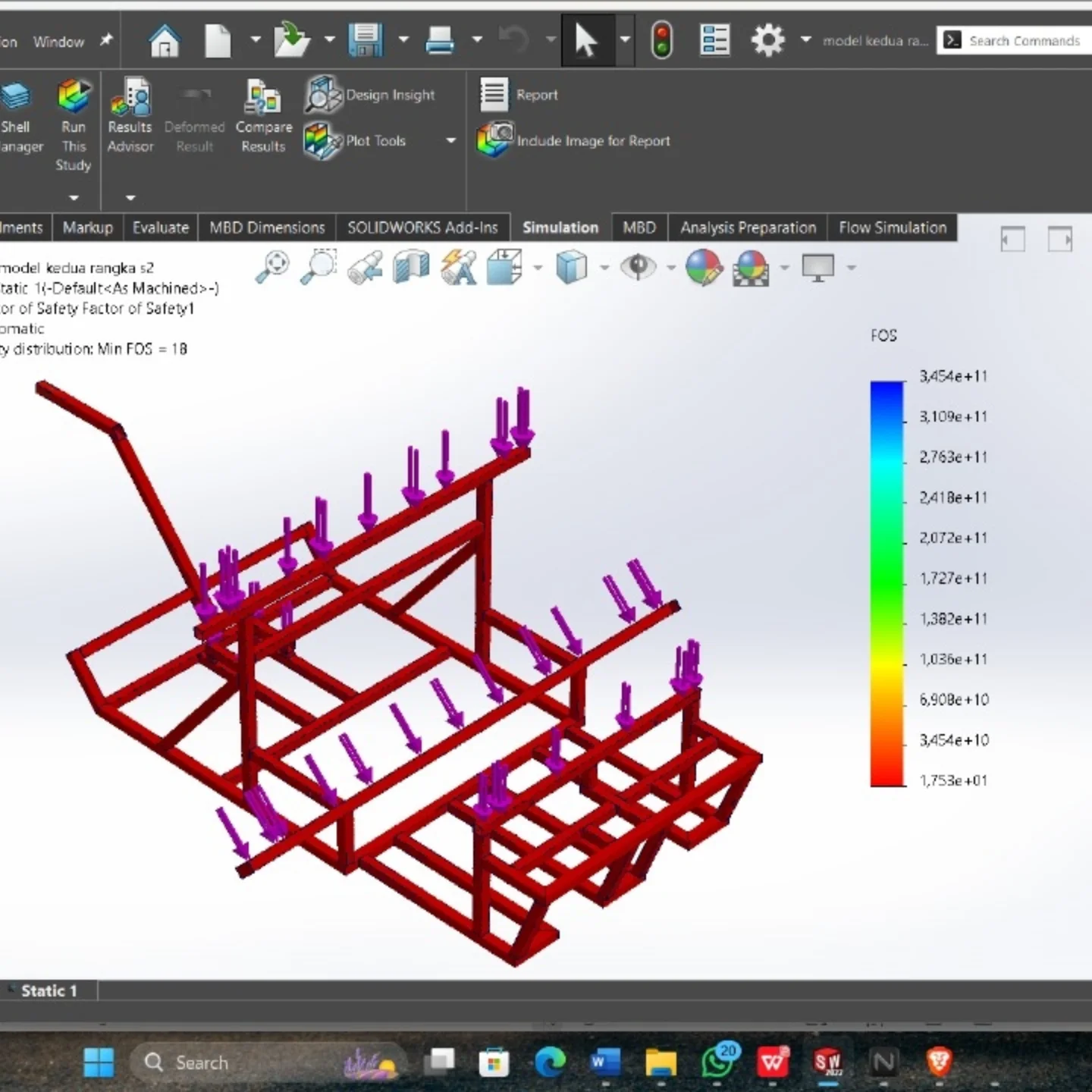Screen dimensions: 1092x1092
Task: Open the Analysis Preparation tab
Action: point(748,227)
